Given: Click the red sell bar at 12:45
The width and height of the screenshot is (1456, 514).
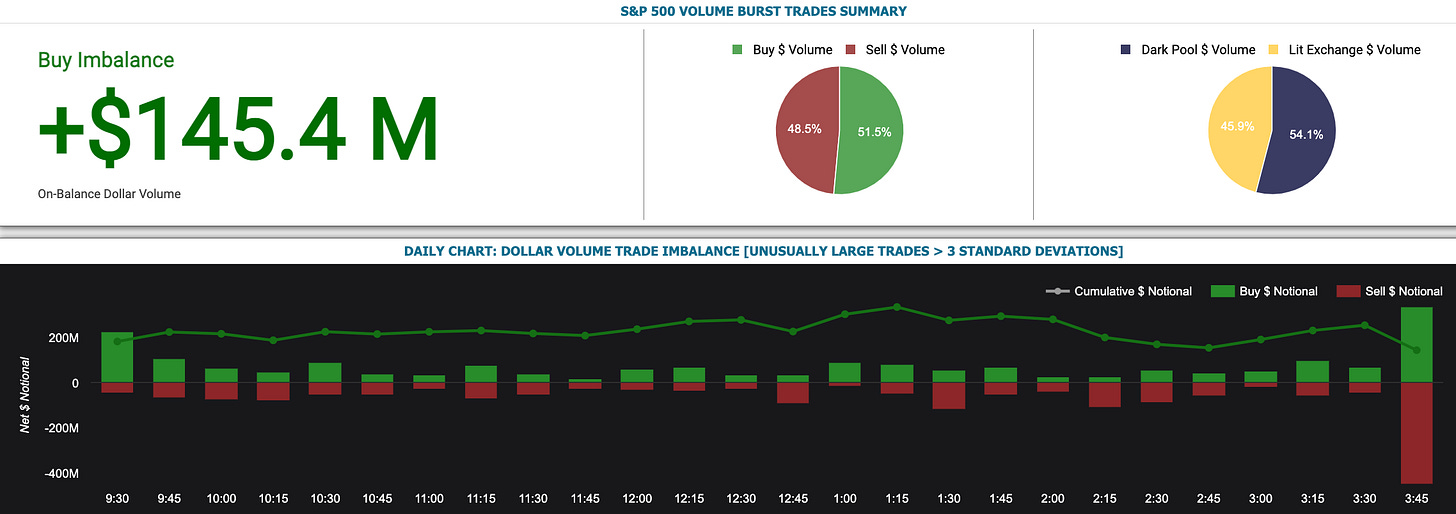Looking at the screenshot, I should click(793, 393).
